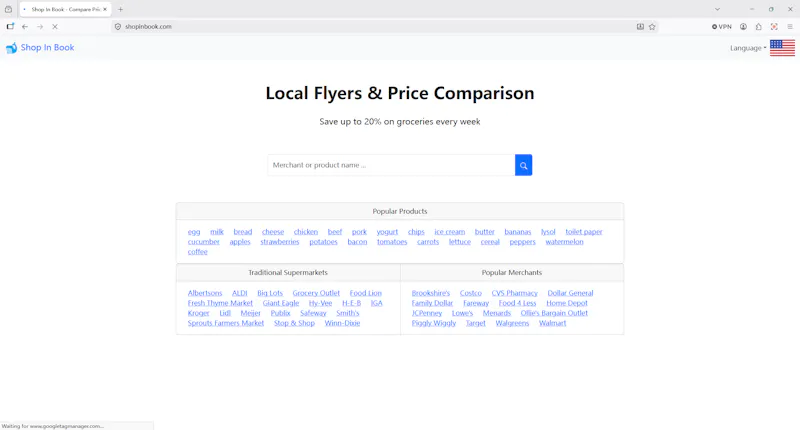Open the extensions icon in toolbar

[x=759, y=27]
